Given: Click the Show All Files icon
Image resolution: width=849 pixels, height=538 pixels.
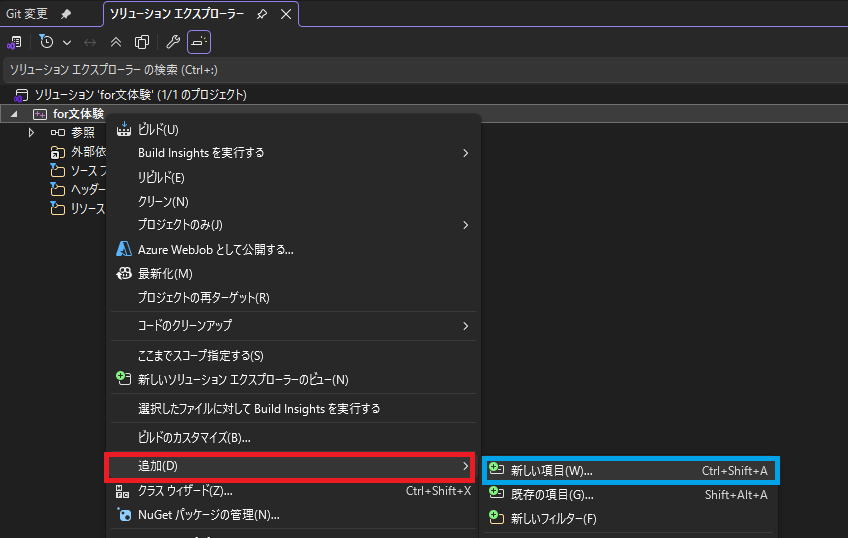Looking at the screenshot, I should [x=142, y=42].
